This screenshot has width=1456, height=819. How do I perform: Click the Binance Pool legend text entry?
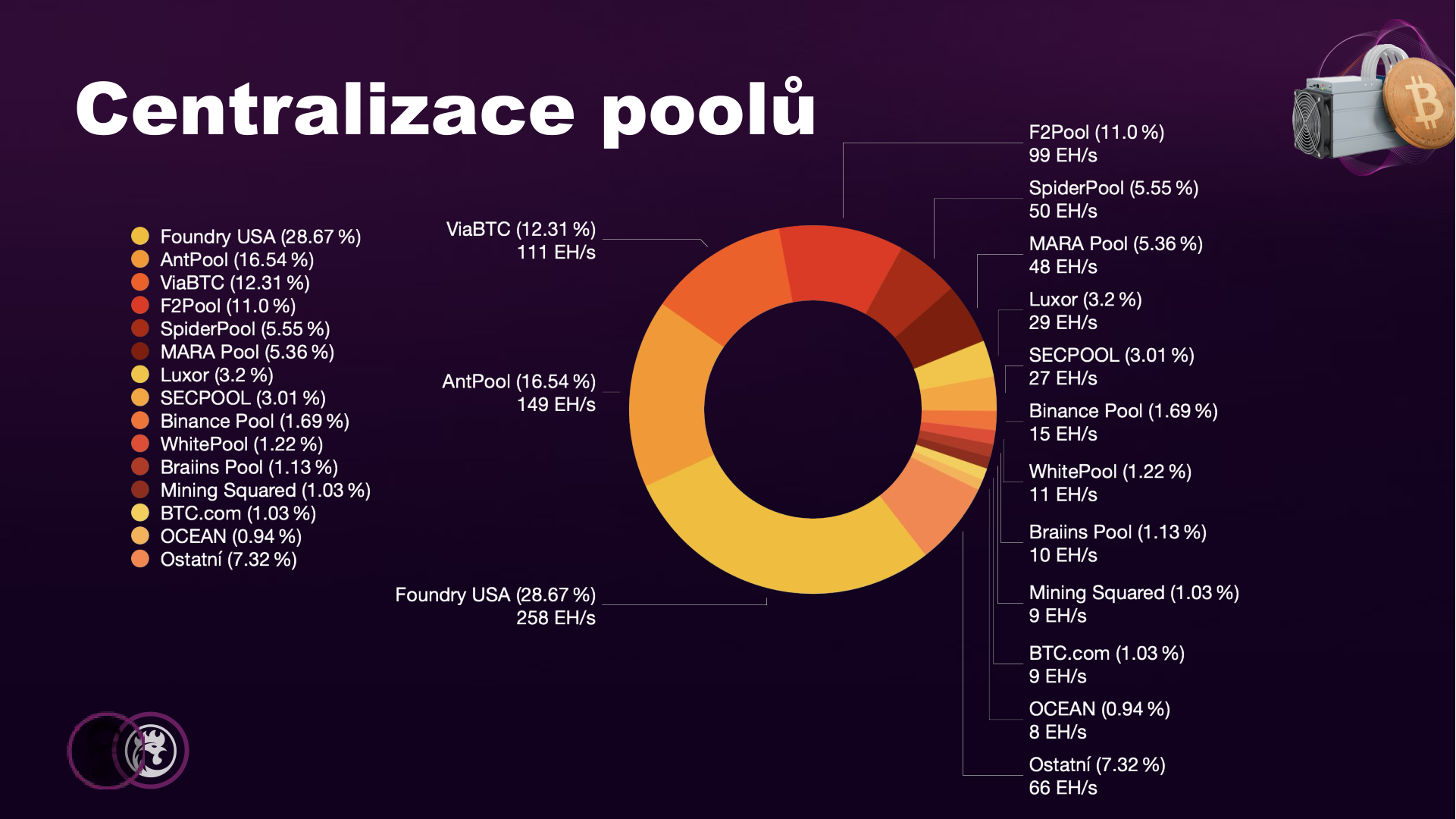point(254,421)
